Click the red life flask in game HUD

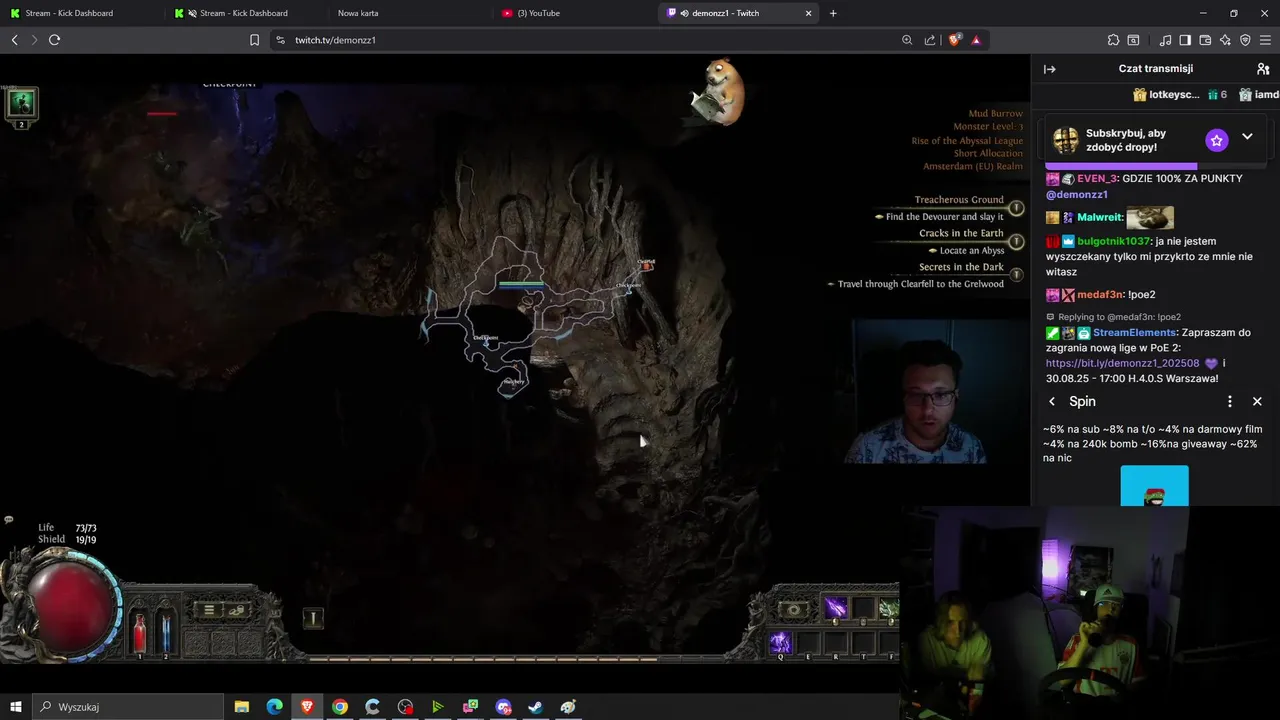click(140, 634)
